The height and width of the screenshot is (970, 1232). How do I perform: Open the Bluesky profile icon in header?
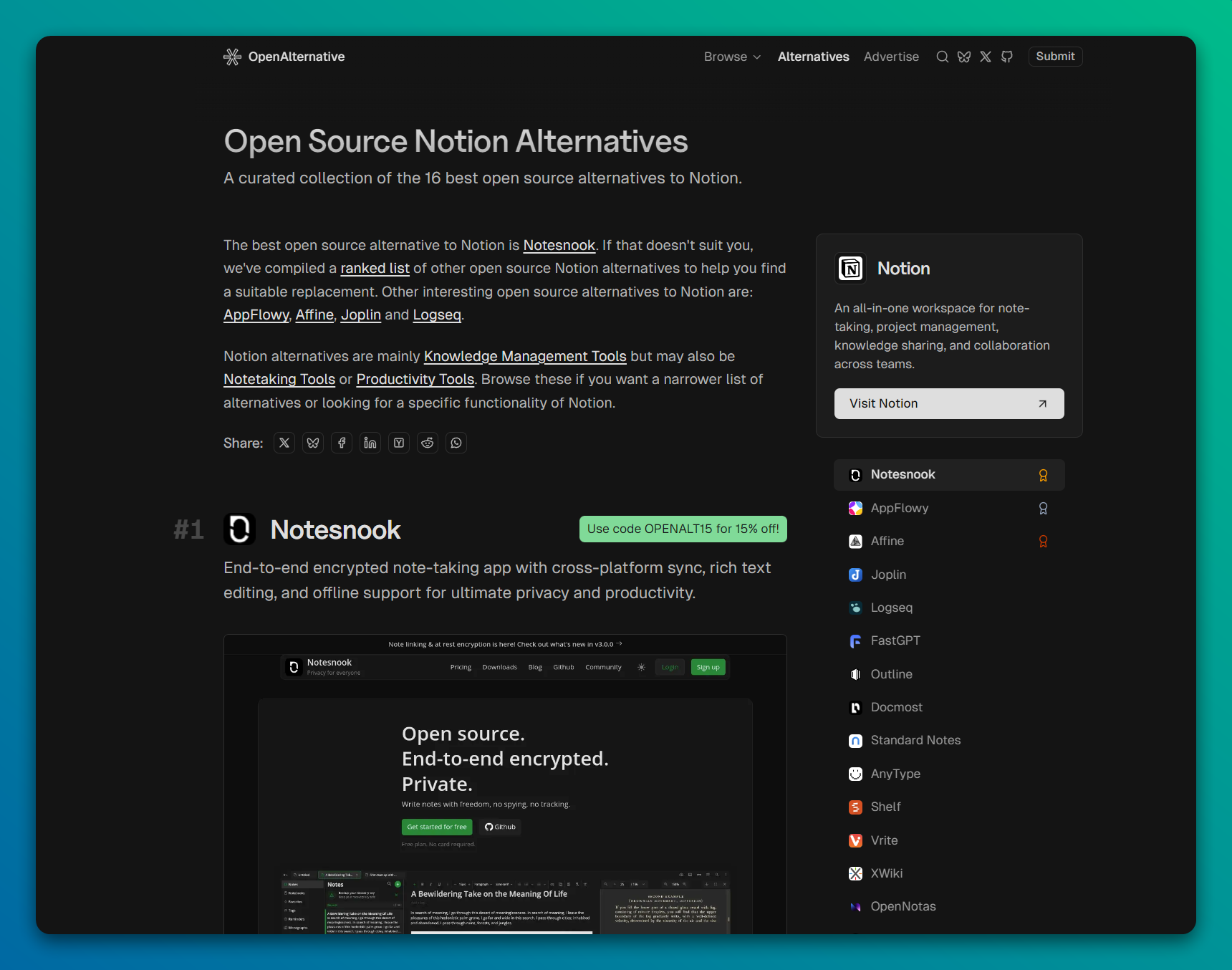(964, 57)
